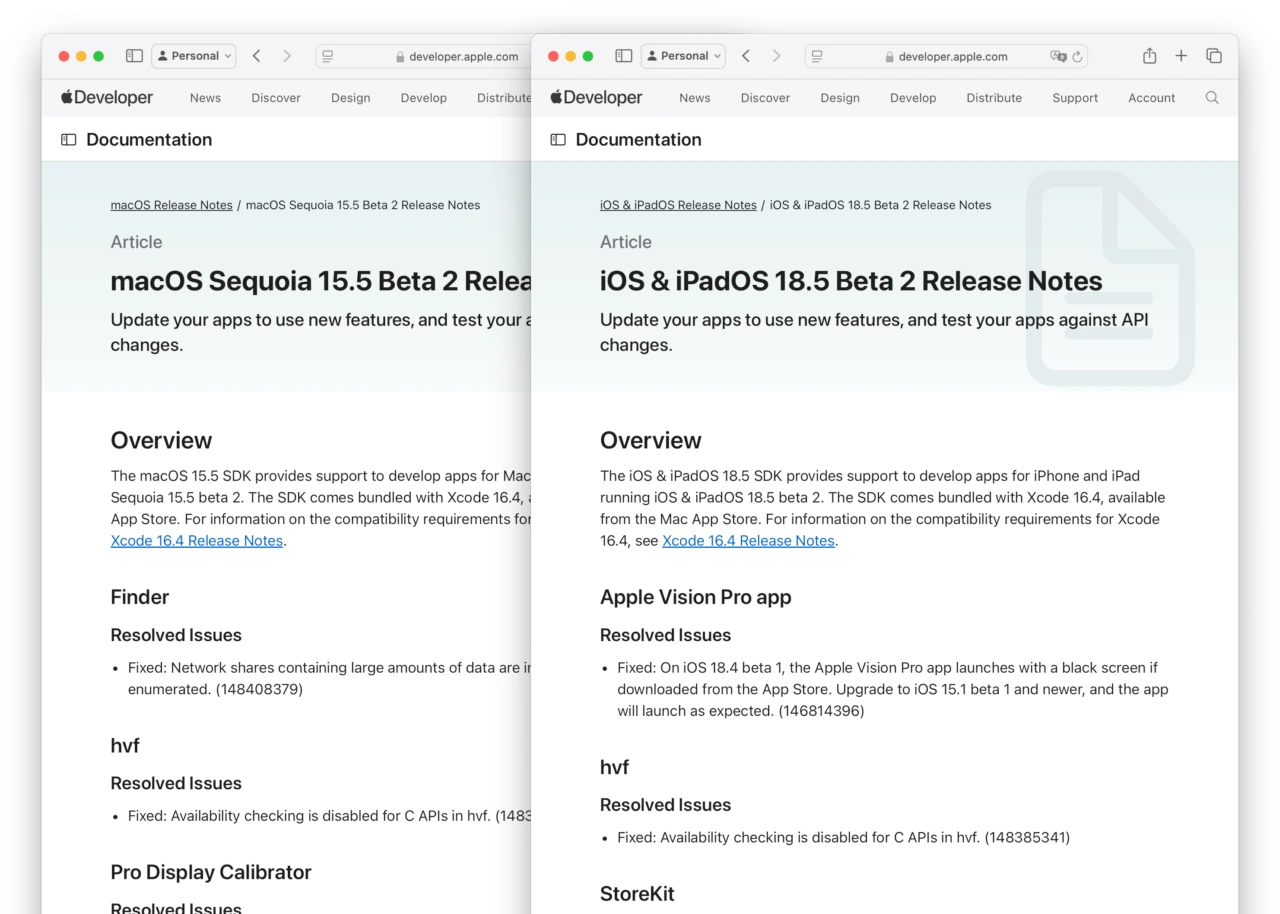The width and height of the screenshot is (1280, 914).
Task: Show tab overview in iOS window
Action: coord(1213,56)
